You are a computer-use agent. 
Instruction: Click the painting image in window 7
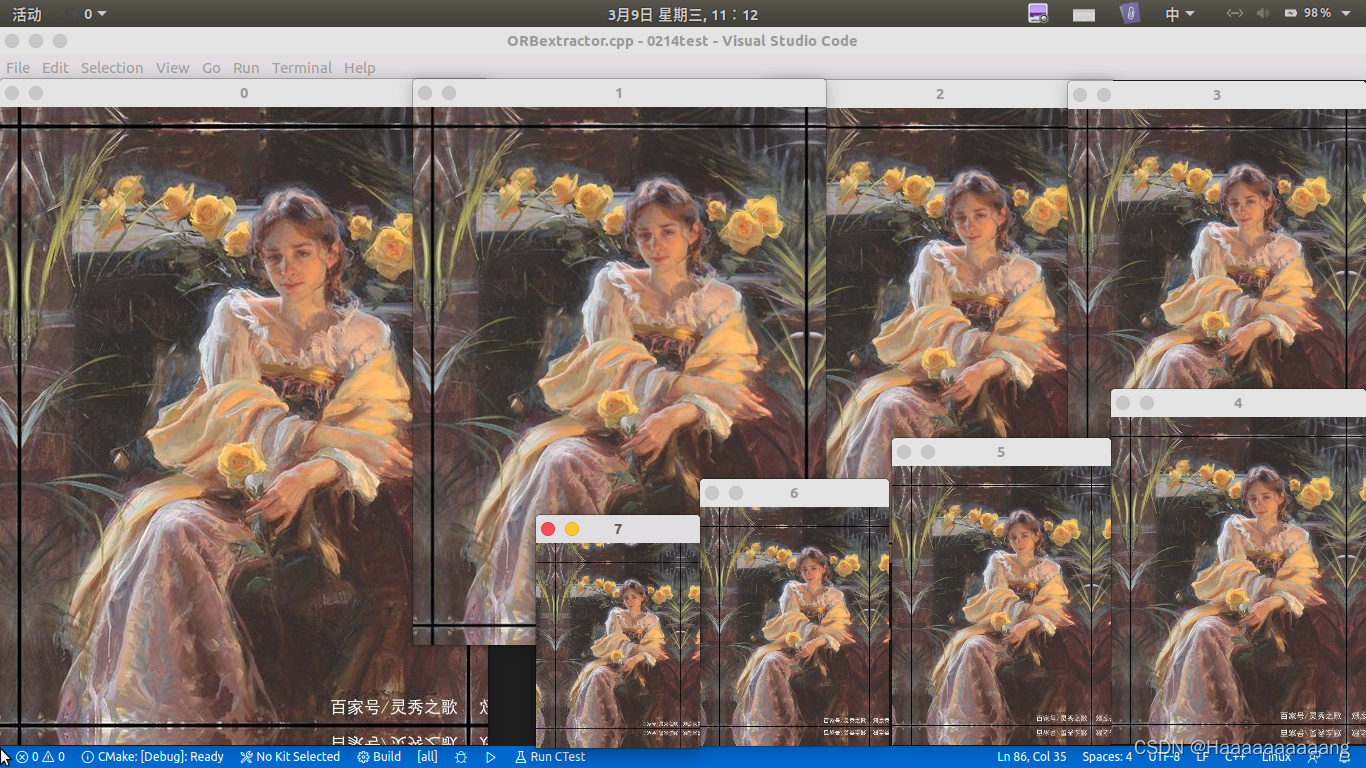click(618, 645)
